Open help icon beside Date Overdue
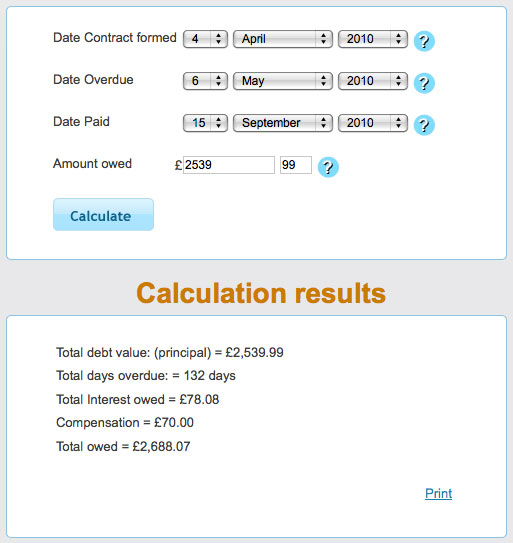Image resolution: width=513 pixels, height=543 pixels. (x=424, y=83)
